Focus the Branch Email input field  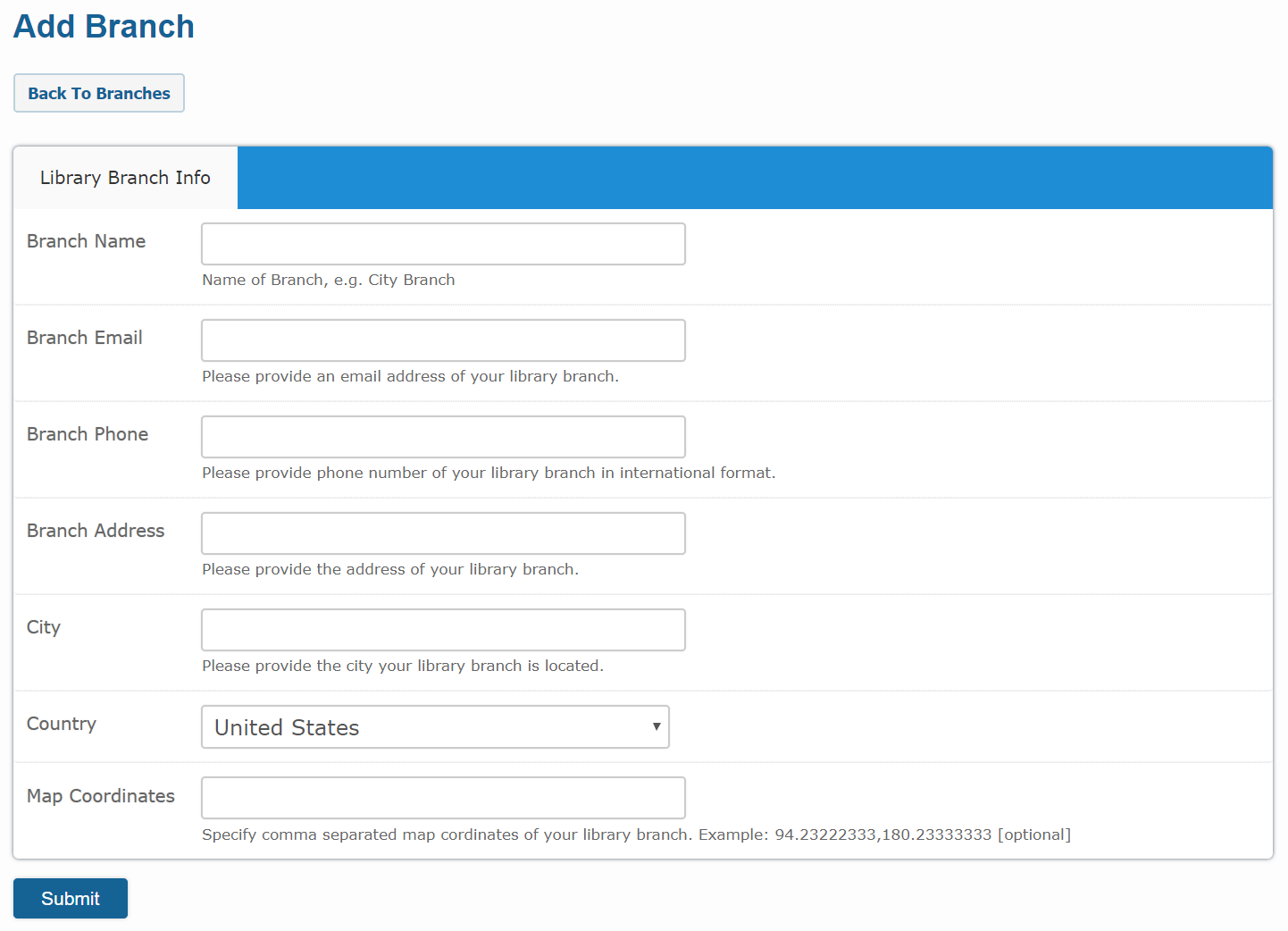443,340
